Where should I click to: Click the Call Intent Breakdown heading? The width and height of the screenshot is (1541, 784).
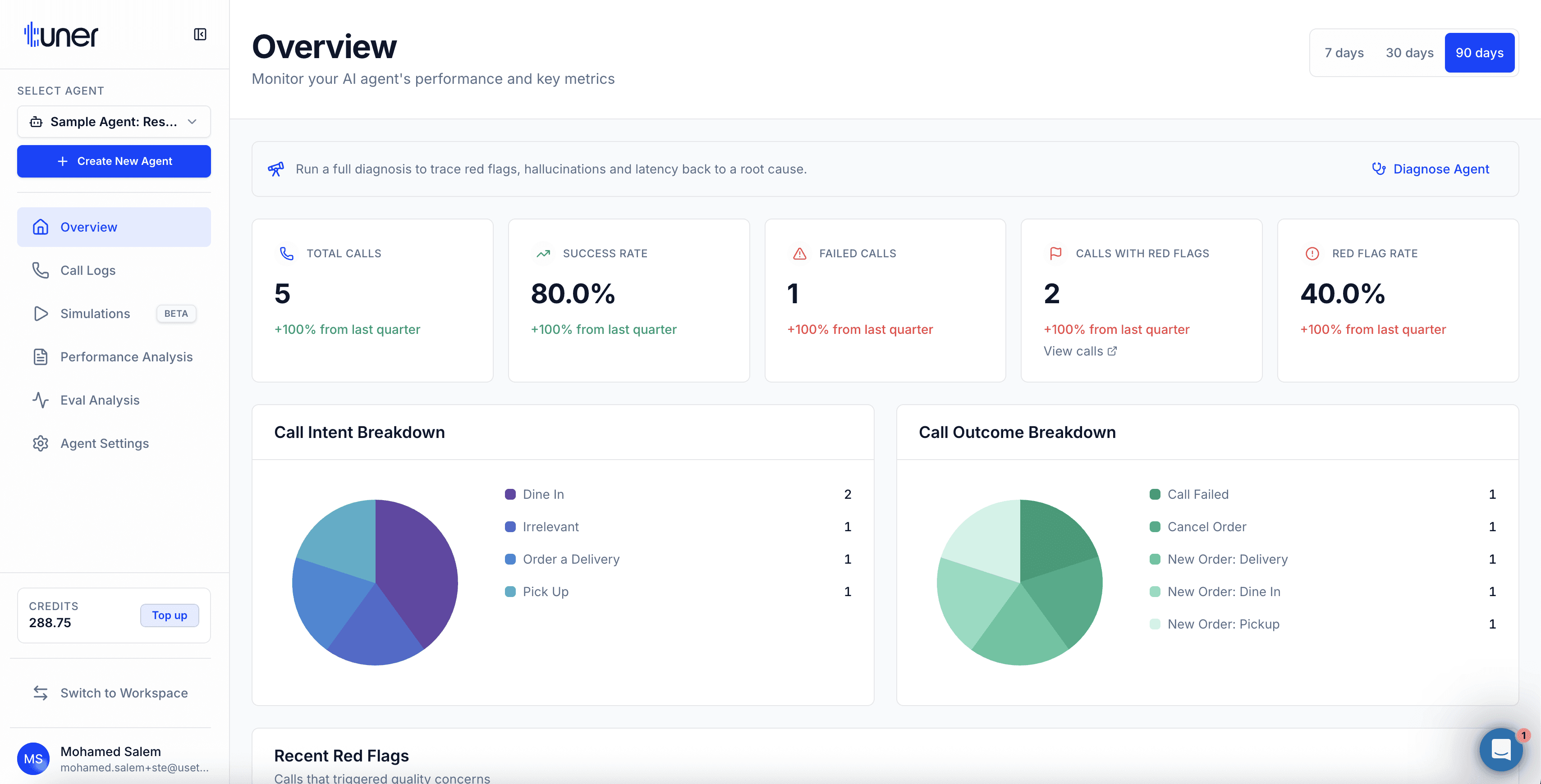coord(359,432)
